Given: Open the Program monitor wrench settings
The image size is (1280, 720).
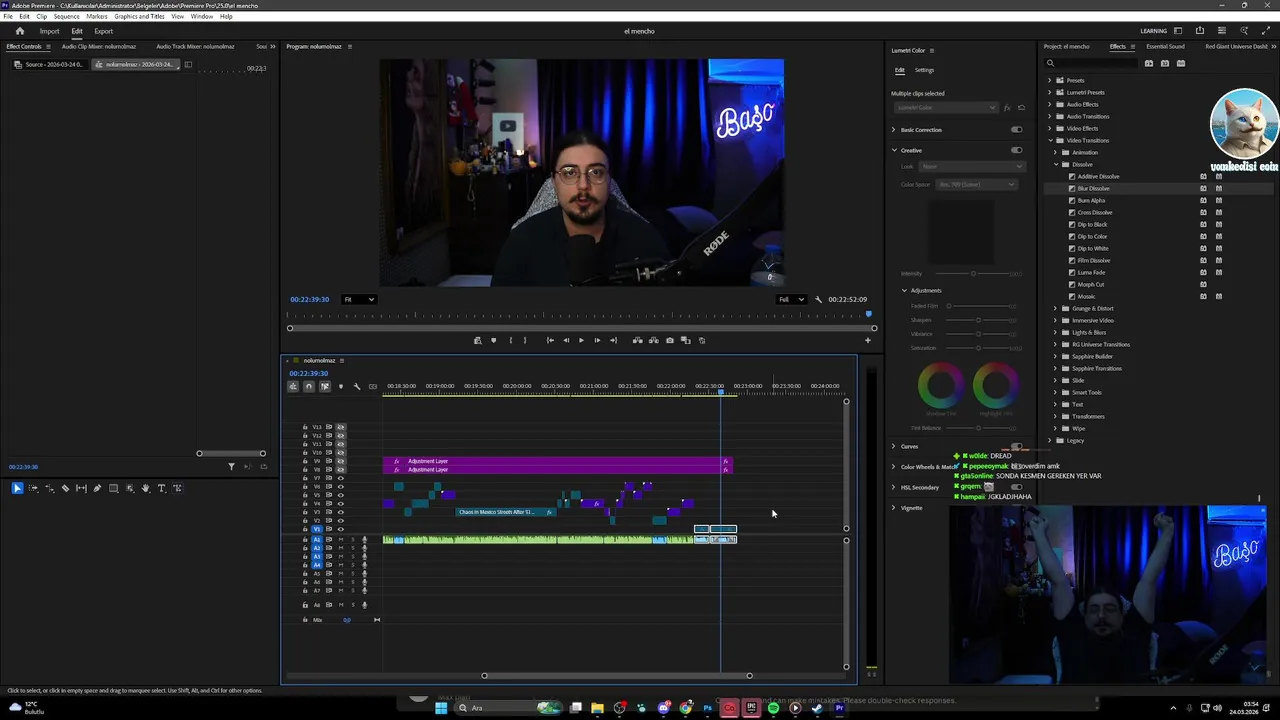Looking at the screenshot, I should pos(819,299).
